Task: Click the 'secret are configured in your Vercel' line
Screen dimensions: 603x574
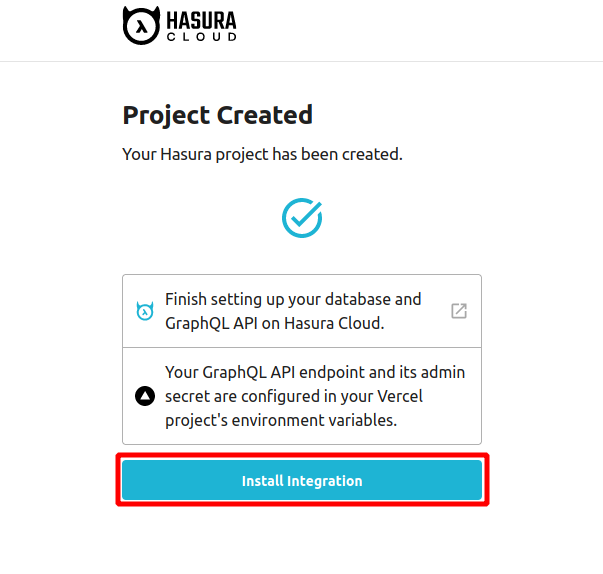Action: [x=294, y=396]
